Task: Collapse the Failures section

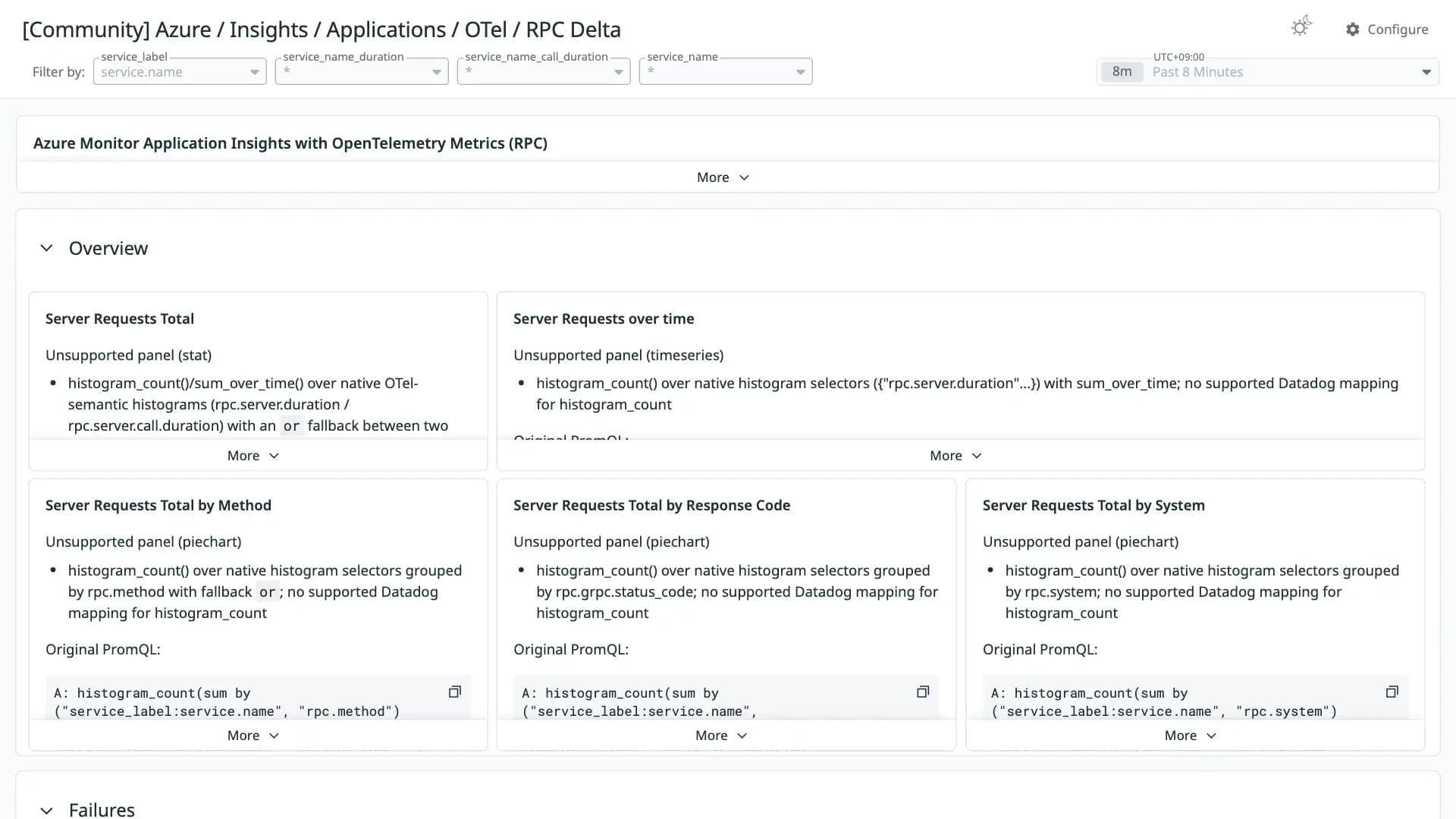Action: [46, 809]
